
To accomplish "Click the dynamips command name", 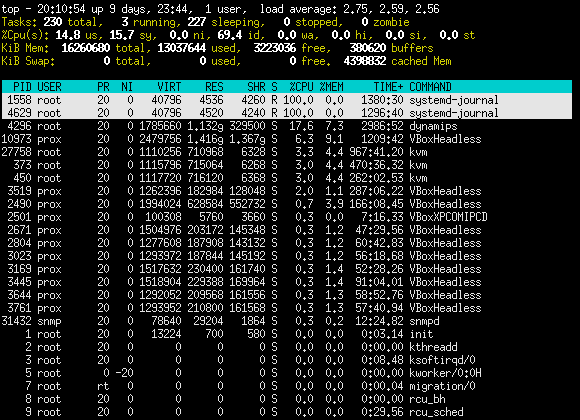I will click(x=433, y=126).
